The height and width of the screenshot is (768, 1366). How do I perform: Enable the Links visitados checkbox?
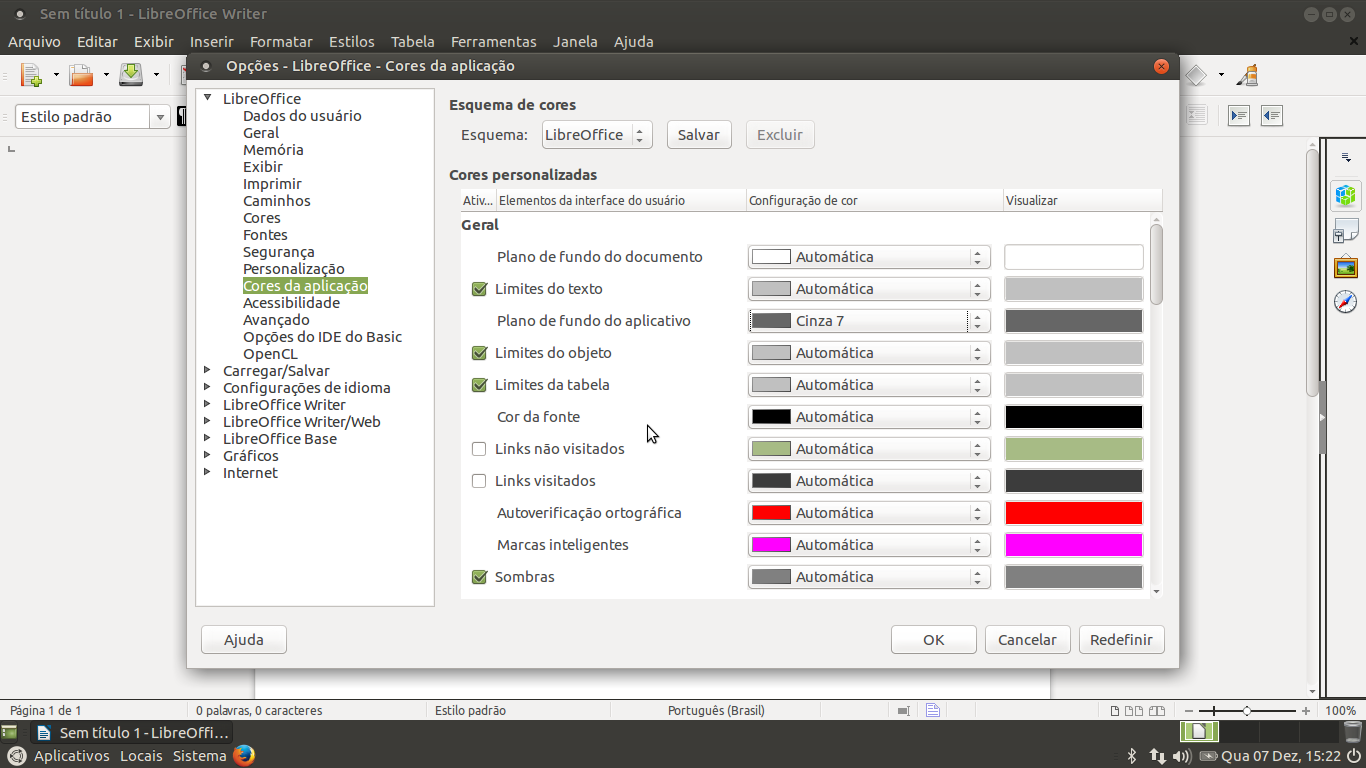coord(479,481)
